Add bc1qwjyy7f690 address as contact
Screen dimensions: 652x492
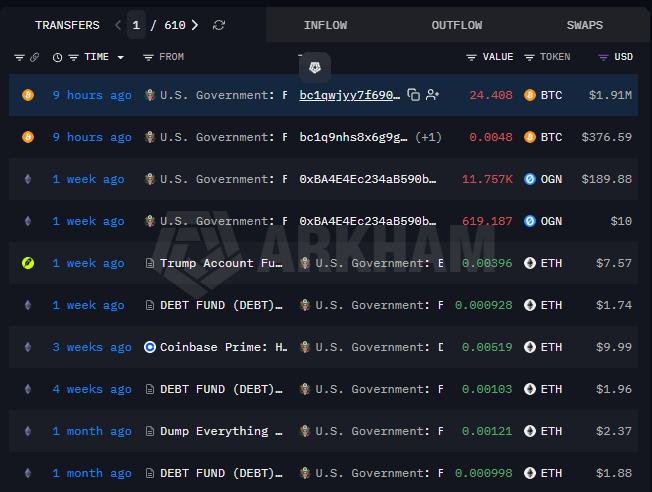[x=432, y=95]
